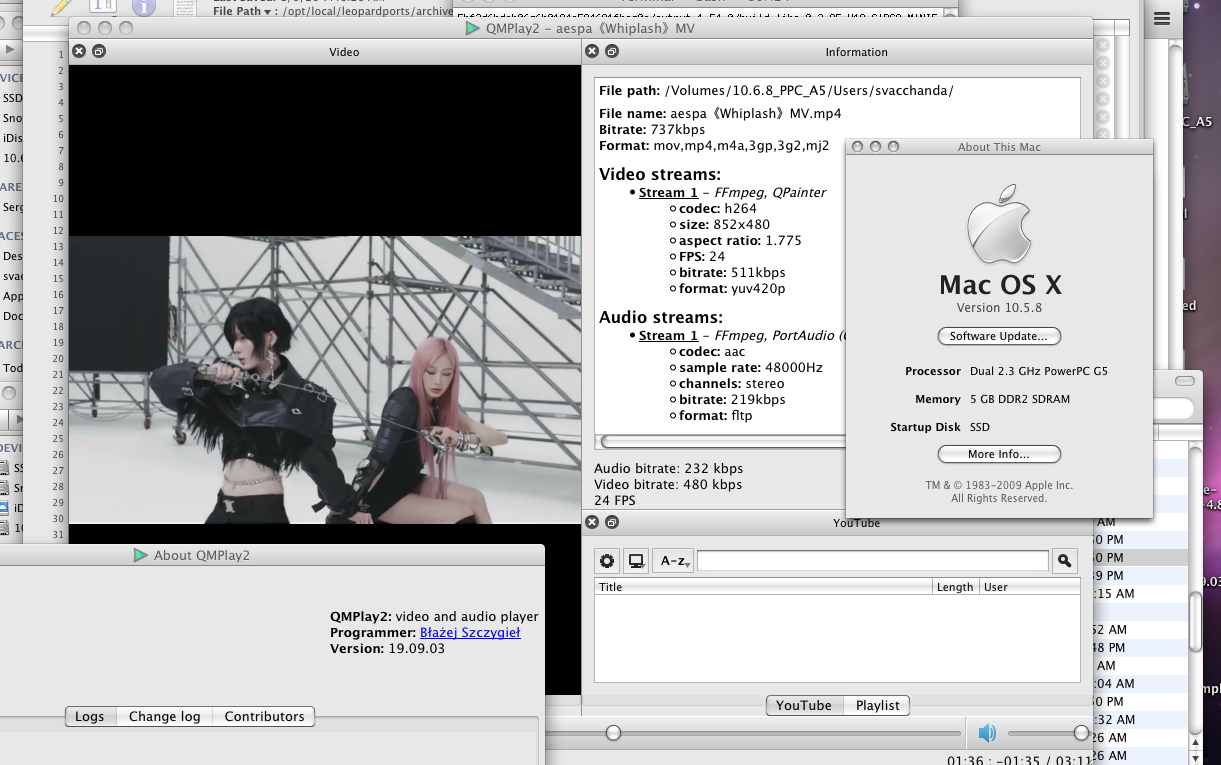Click the Apple logo in About This Mac

(x=999, y=224)
